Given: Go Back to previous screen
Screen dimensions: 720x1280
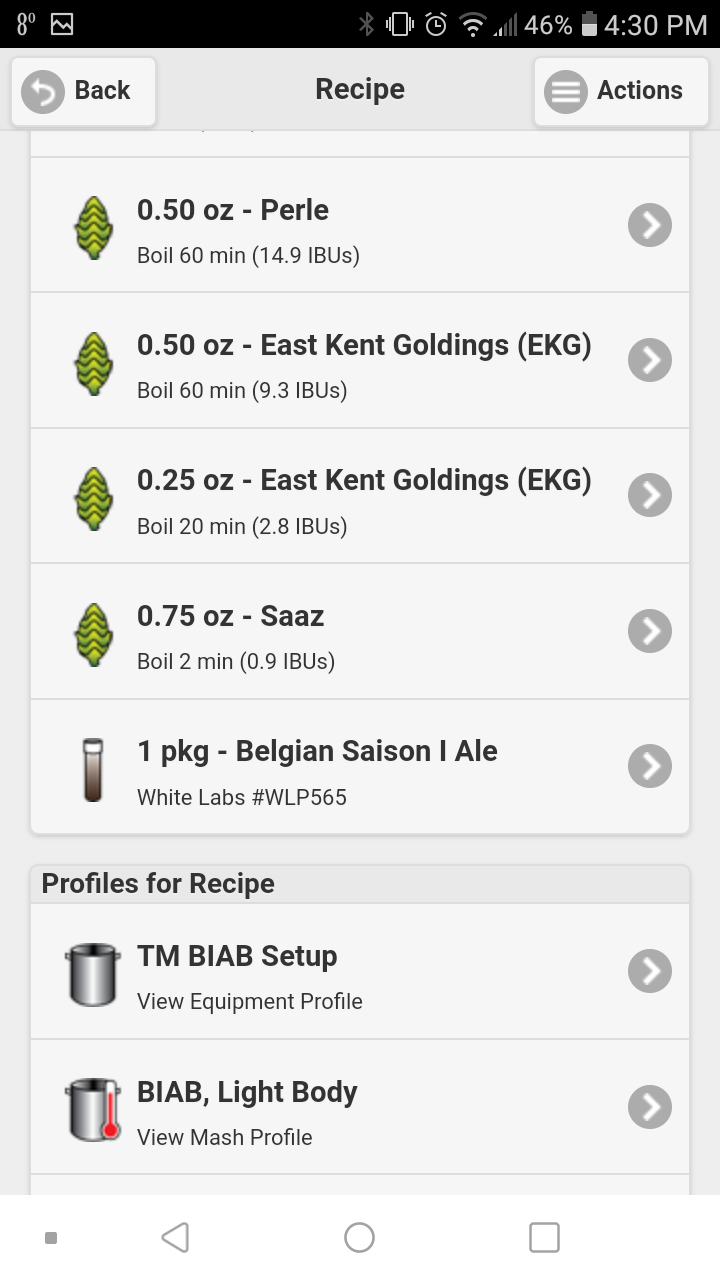Looking at the screenshot, I should click(x=83, y=91).
